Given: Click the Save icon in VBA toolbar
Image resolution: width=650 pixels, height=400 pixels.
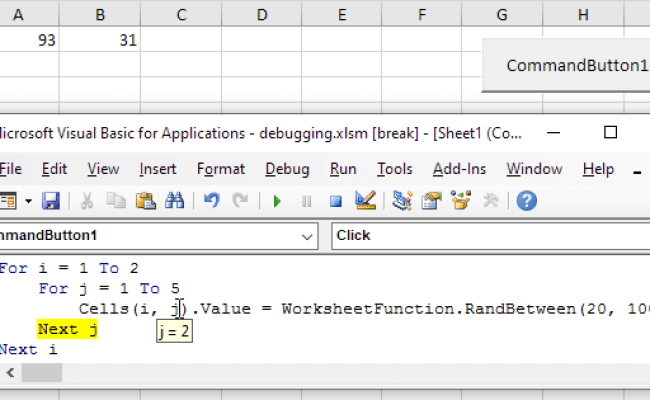Looking at the screenshot, I should [51, 201].
